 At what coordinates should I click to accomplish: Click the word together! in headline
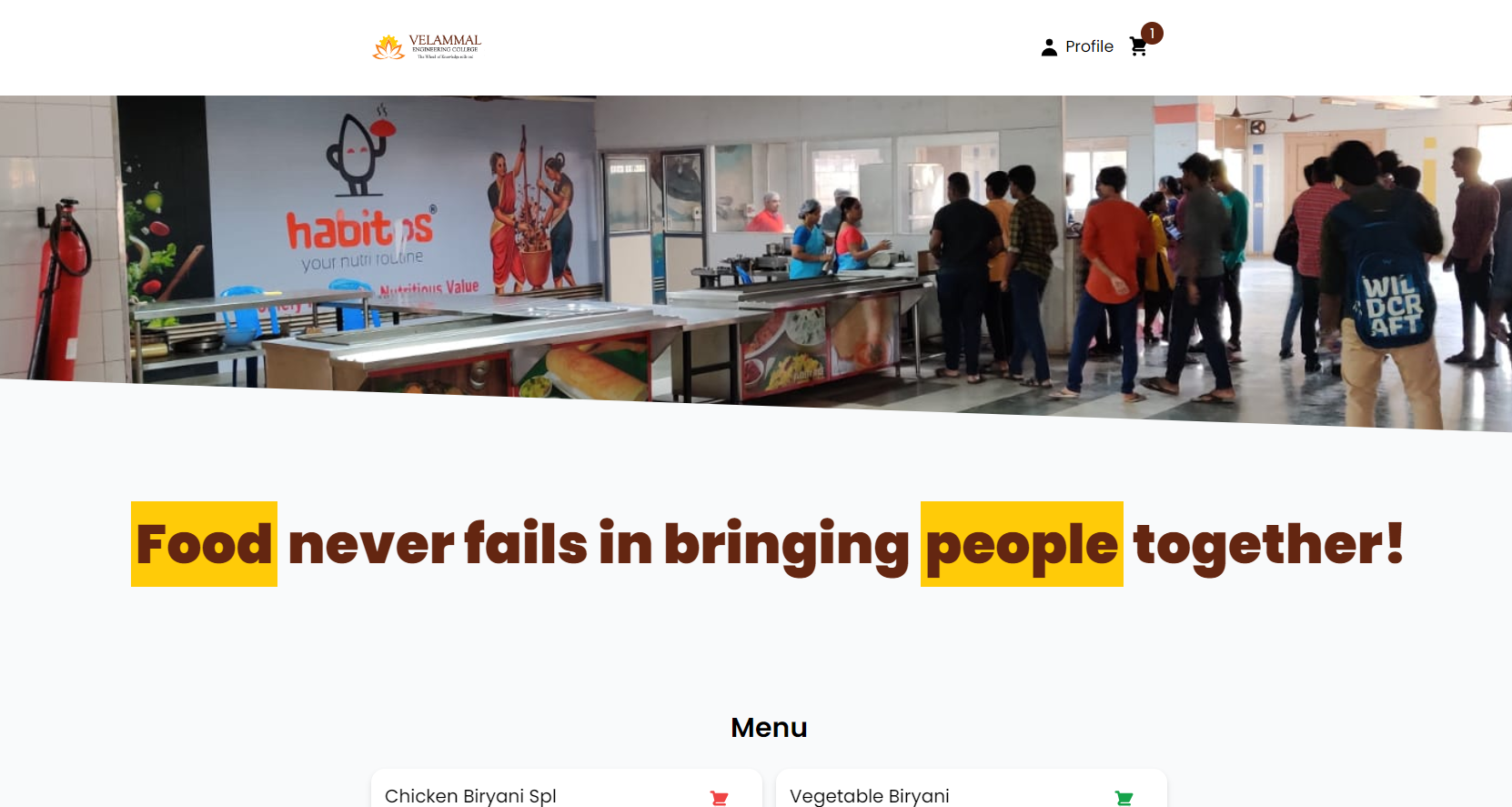[1268, 544]
